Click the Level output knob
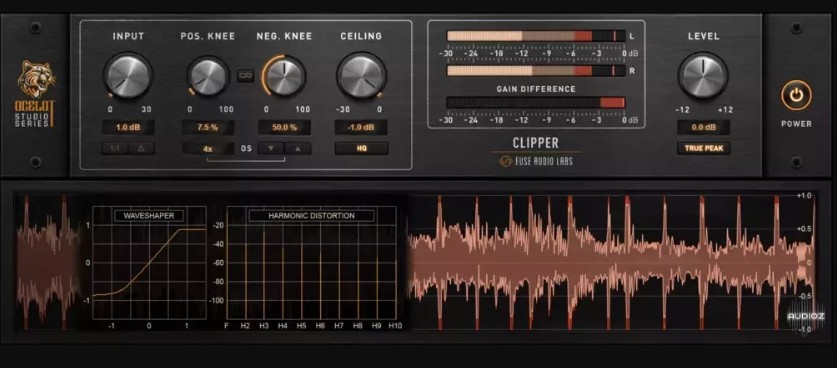837x368 pixels. [704, 75]
